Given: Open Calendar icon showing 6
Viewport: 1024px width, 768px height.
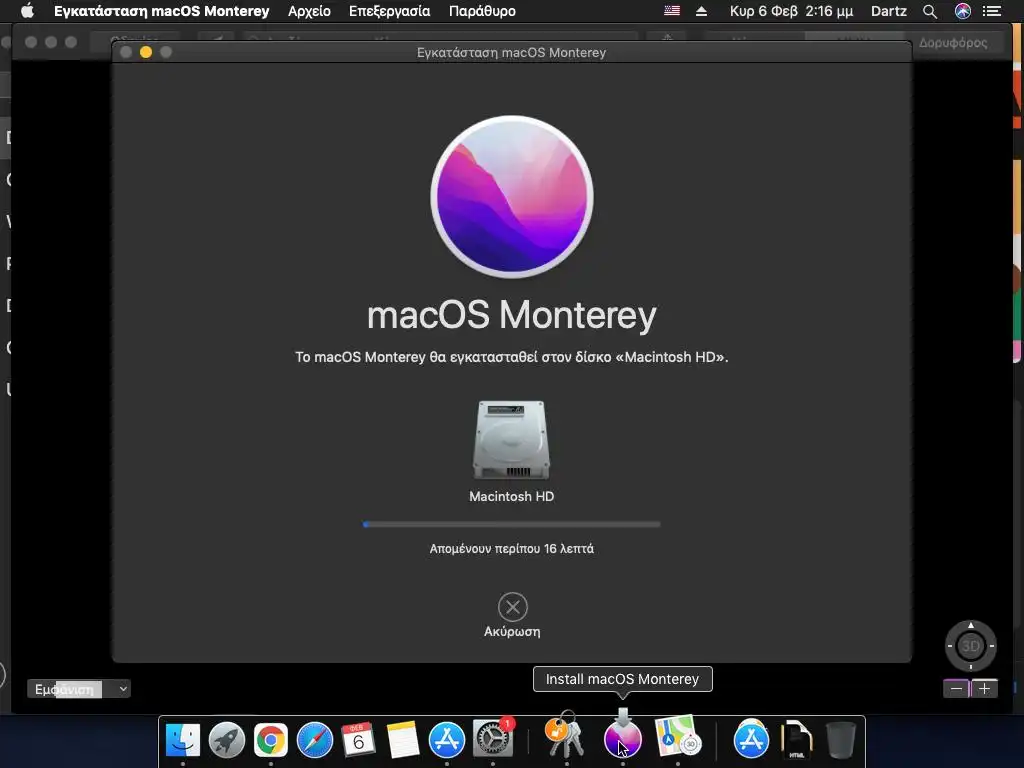Looking at the screenshot, I should pyautogui.click(x=359, y=739).
